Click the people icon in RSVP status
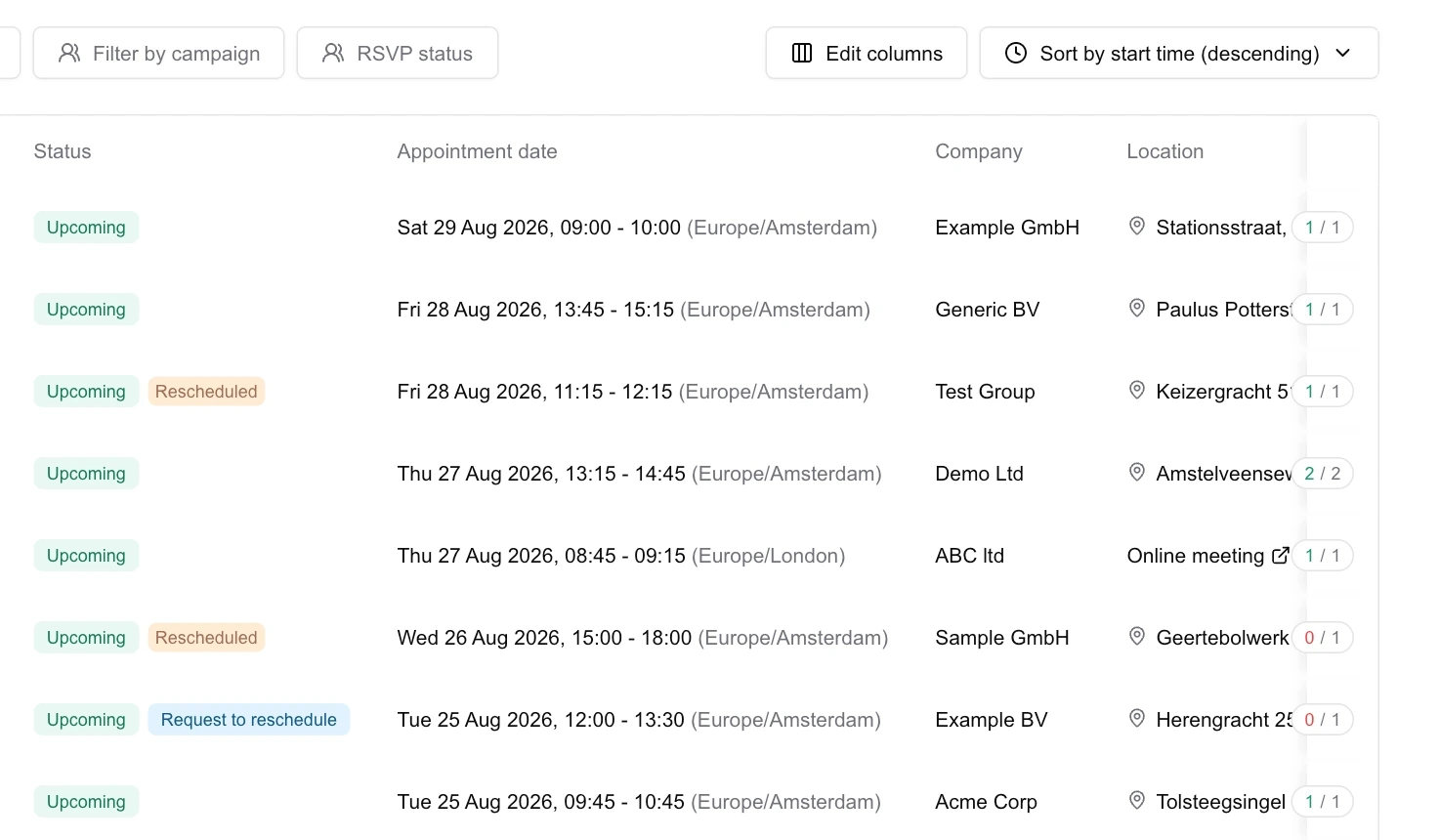 pos(333,53)
